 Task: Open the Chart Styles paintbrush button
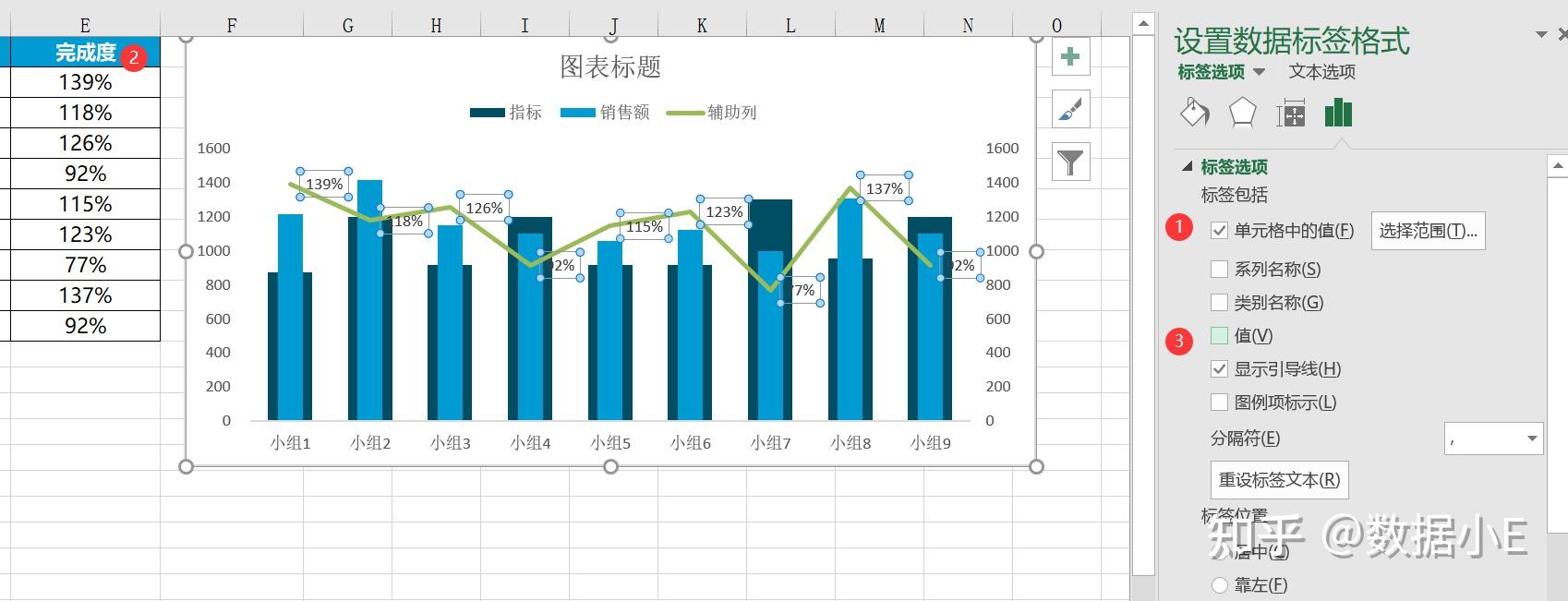tap(1070, 110)
